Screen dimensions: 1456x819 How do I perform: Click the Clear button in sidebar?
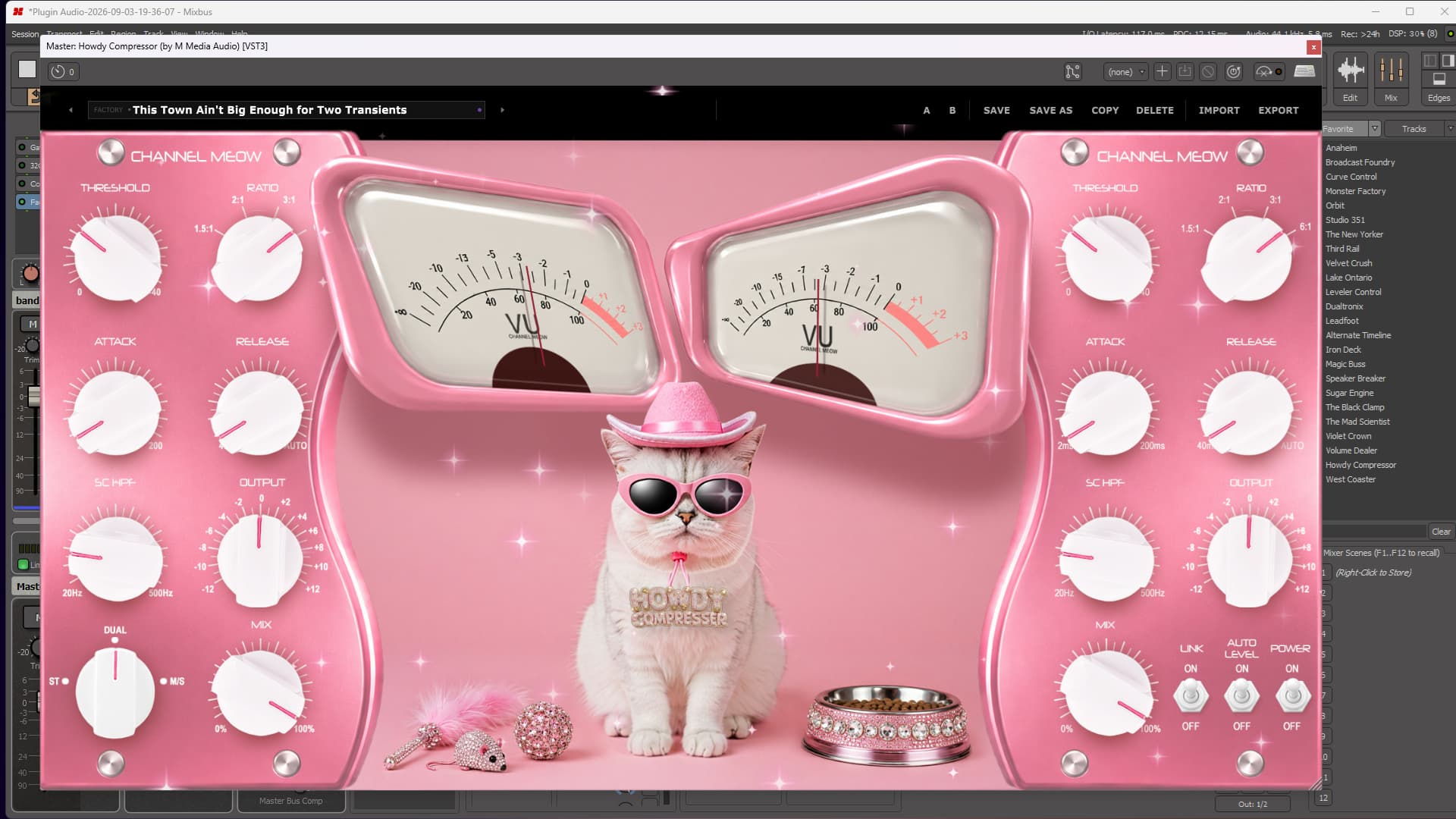1441,532
